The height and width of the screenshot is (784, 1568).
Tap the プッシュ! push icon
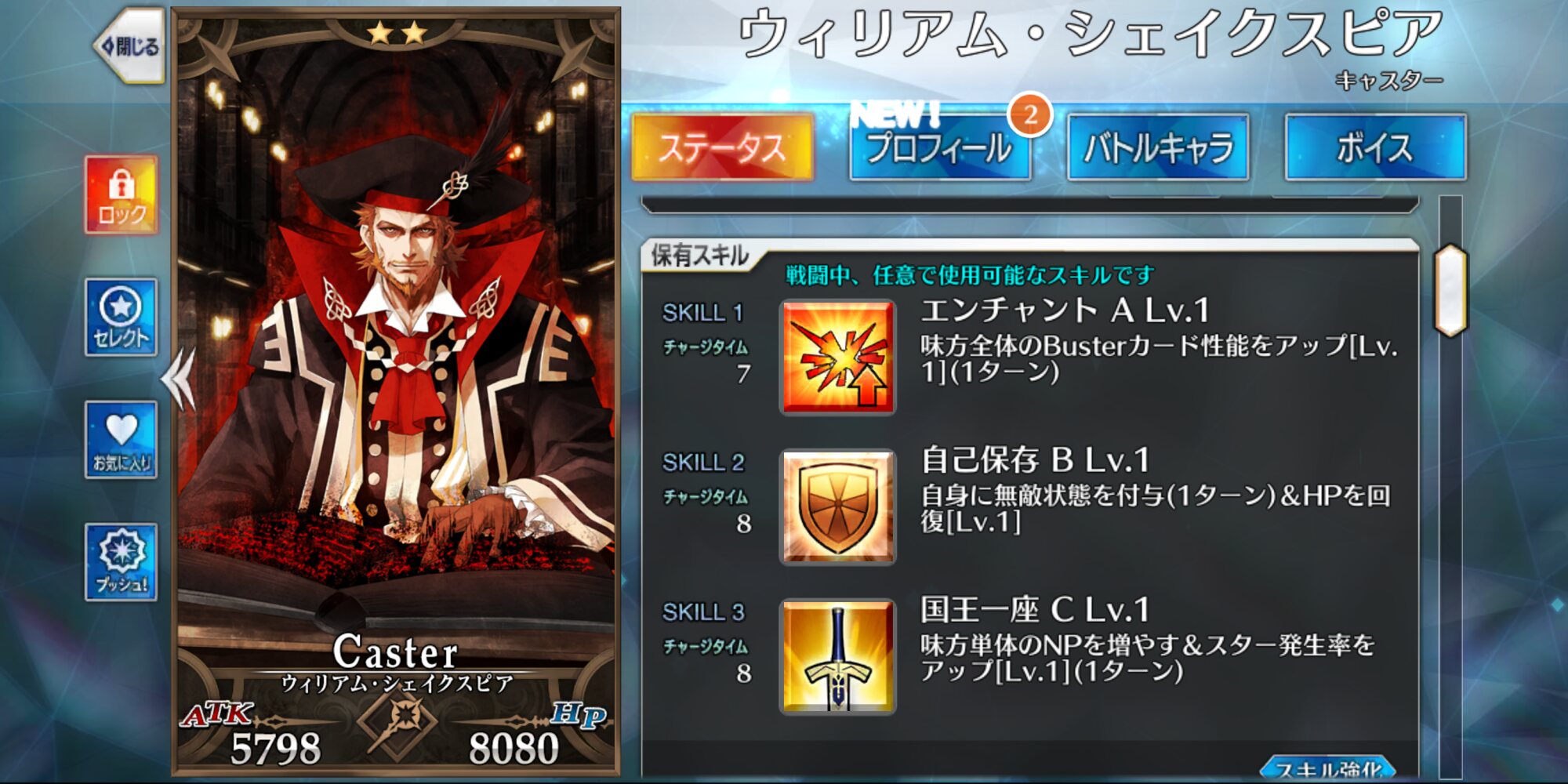point(122,562)
